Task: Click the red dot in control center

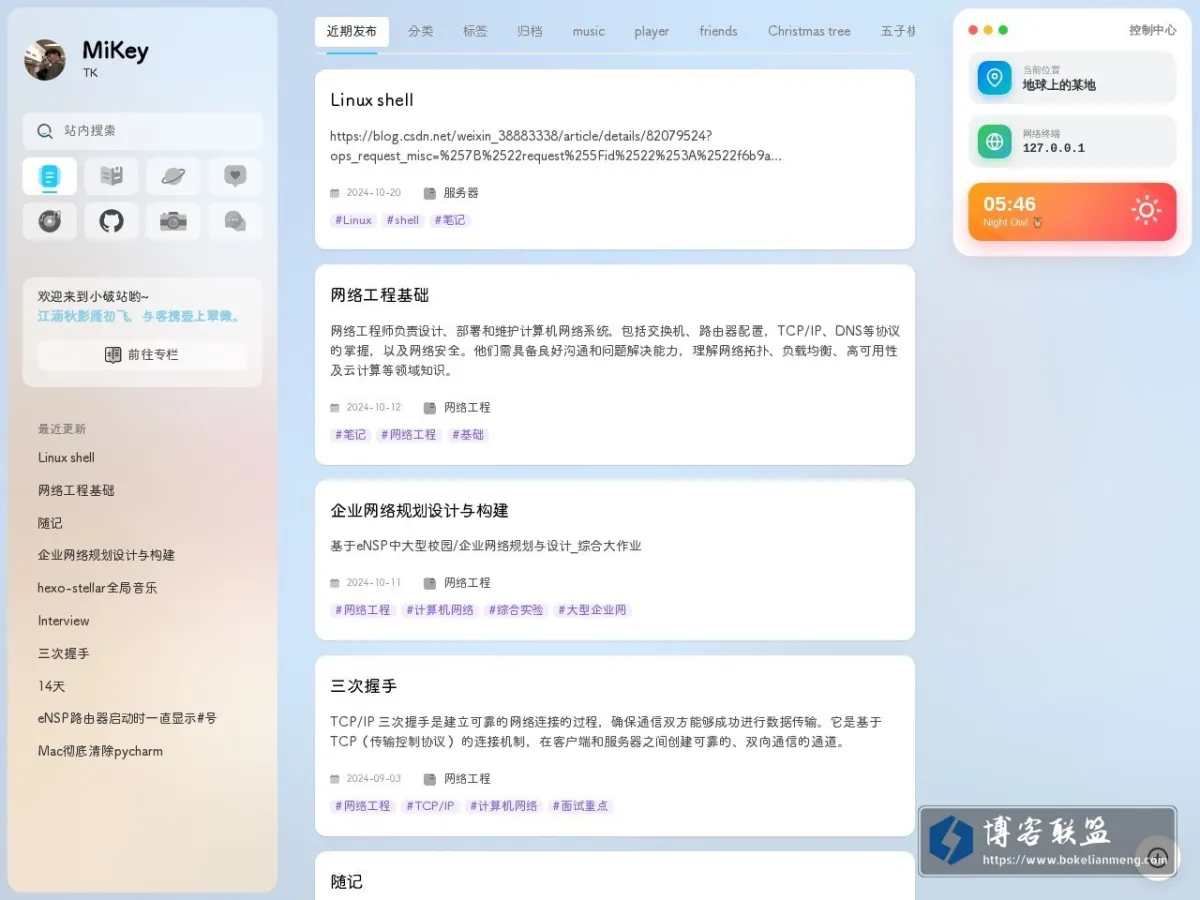Action: click(973, 30)
